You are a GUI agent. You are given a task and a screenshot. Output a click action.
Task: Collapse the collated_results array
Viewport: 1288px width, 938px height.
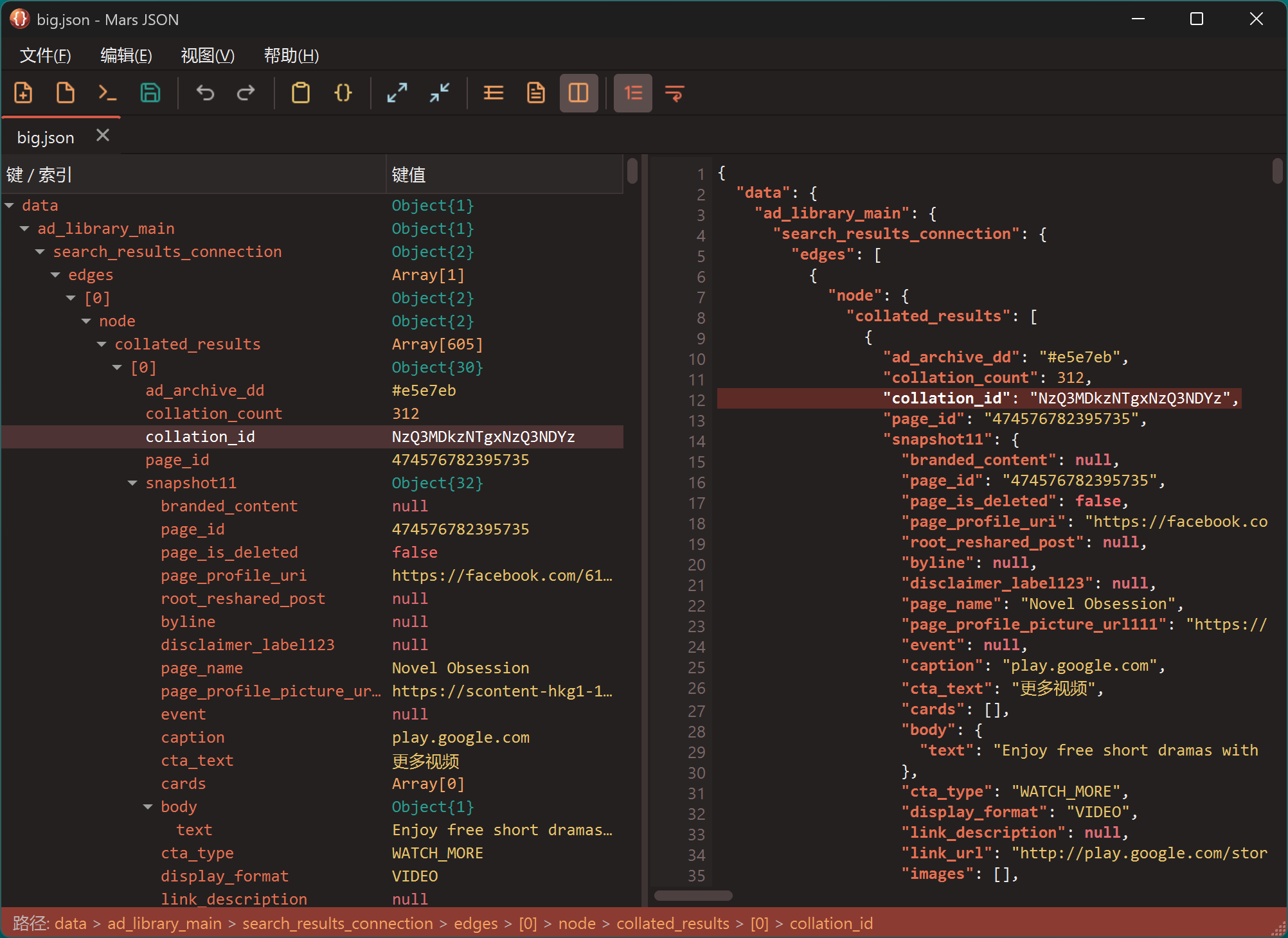(102, 344)
